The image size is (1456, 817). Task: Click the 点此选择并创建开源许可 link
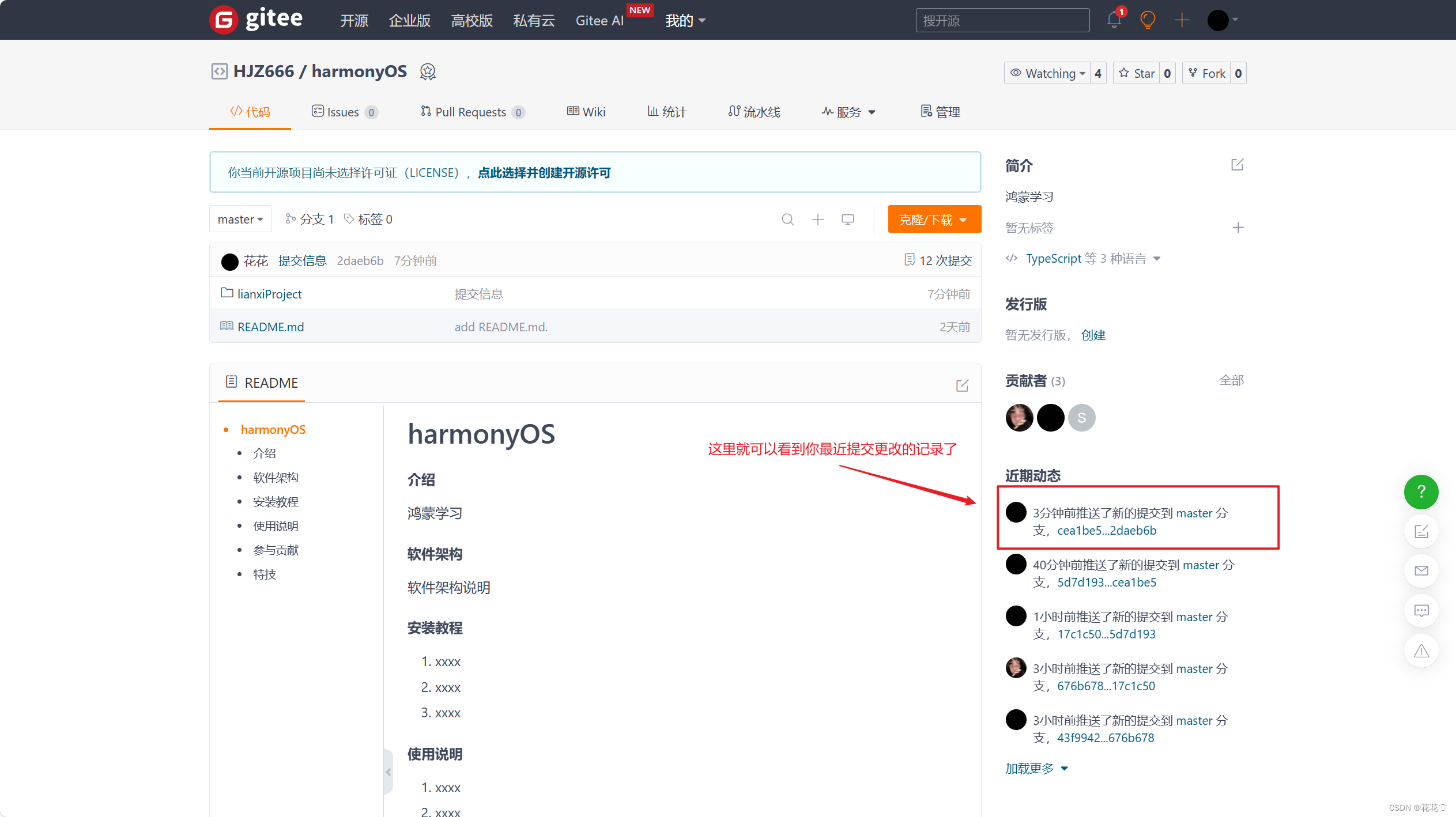(x=544, y=173)
